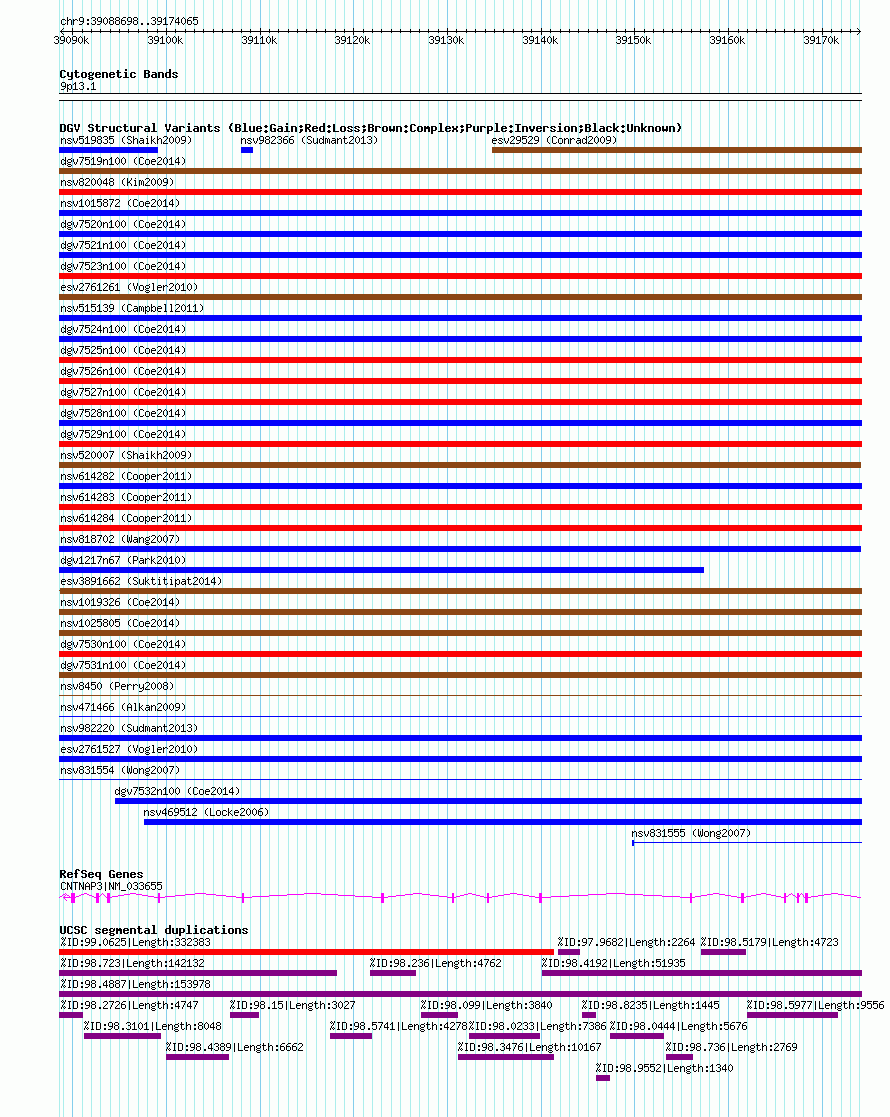Select the 39100k ruler tick label
This screenshot has height=1117, width=890.
point(165,41)
